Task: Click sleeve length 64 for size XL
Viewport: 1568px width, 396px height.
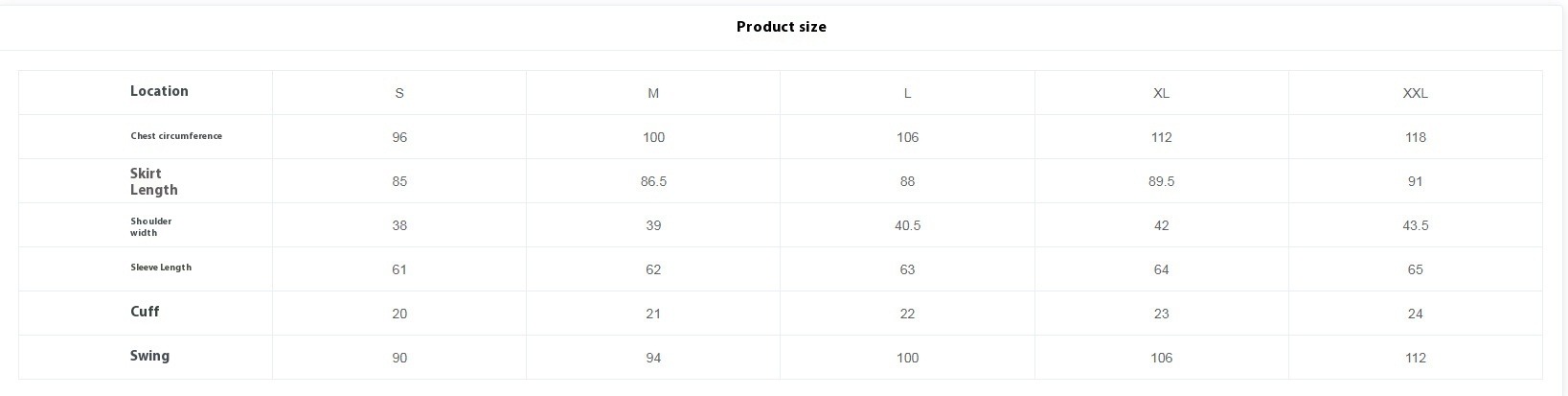Action: [x=1161, y=269]
